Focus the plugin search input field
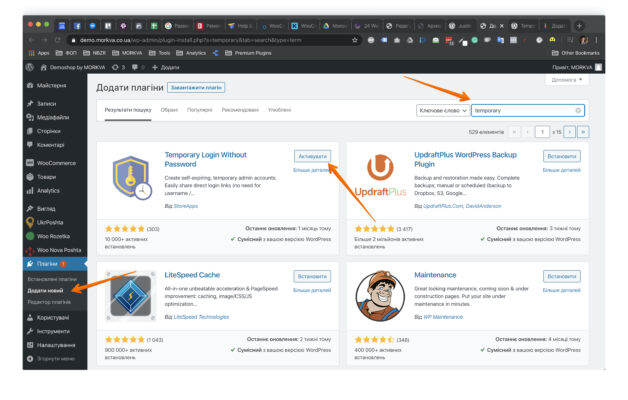Viewport: 628px width, 400px height. [x=527, y=111]
